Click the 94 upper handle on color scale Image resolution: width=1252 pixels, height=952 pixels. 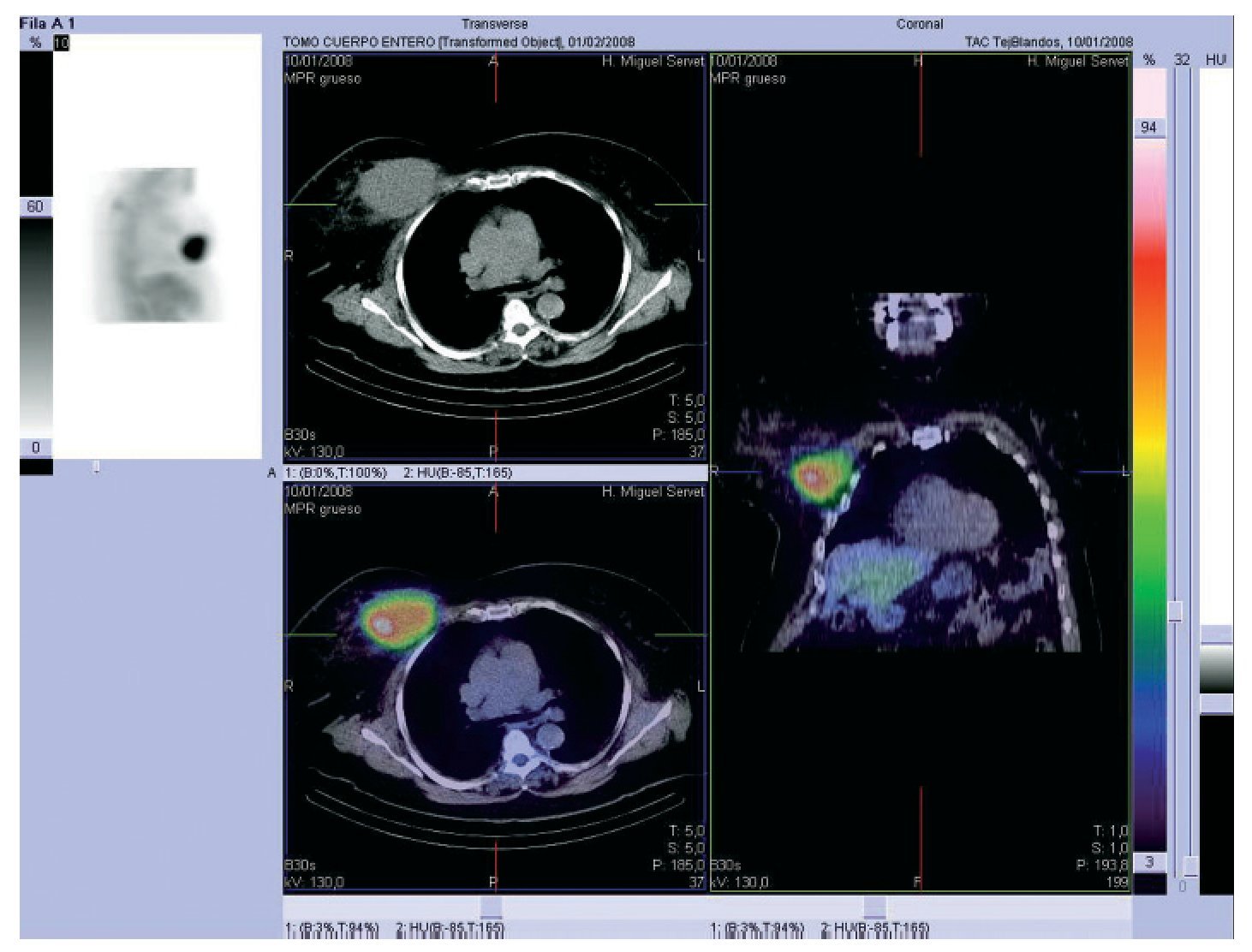(1149, 128)
